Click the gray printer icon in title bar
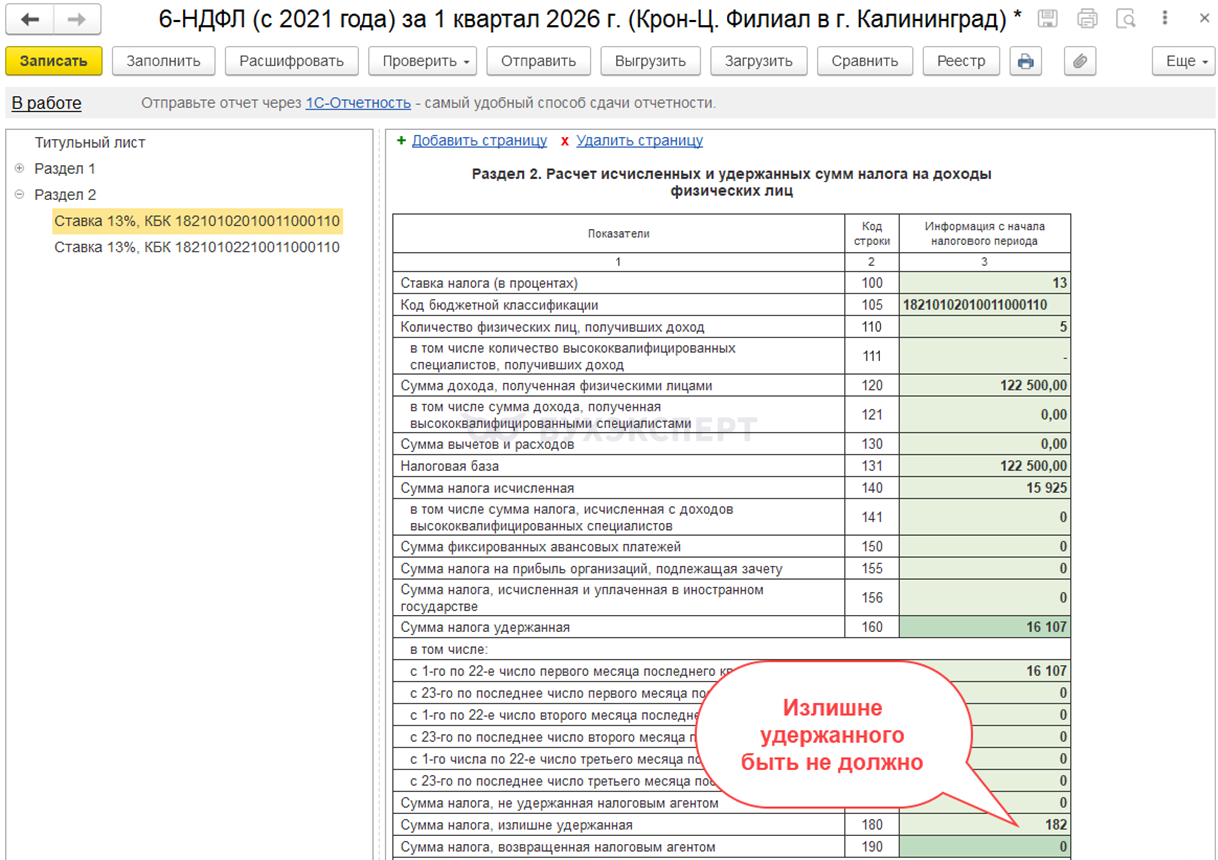The height and width of the screenshot is (860, 1218). pyautogui.click(x=1087, y=19)
